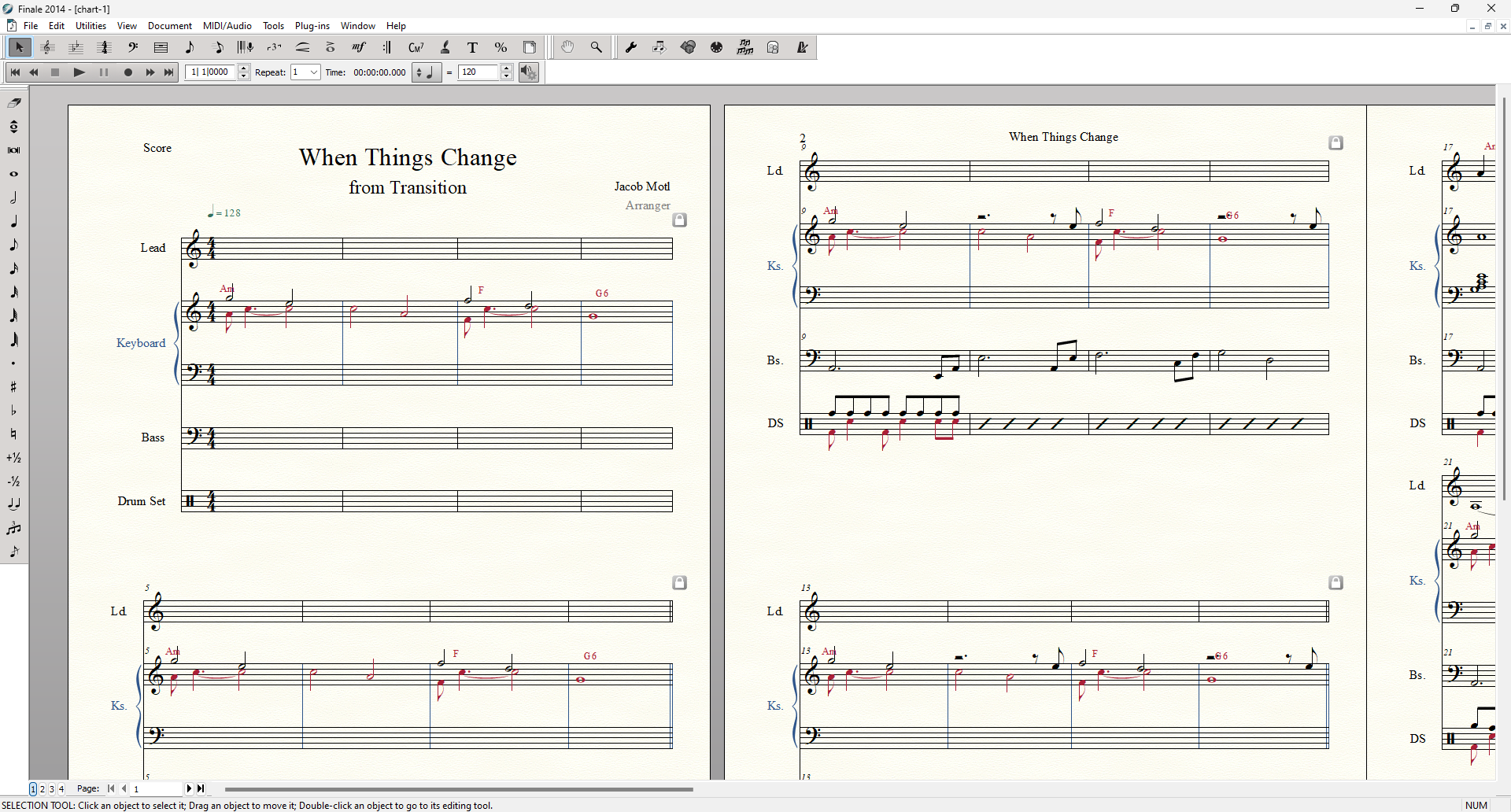Choose half note duration in palette
Viewport: 1511px width, 812px height.
coord(14,197)
